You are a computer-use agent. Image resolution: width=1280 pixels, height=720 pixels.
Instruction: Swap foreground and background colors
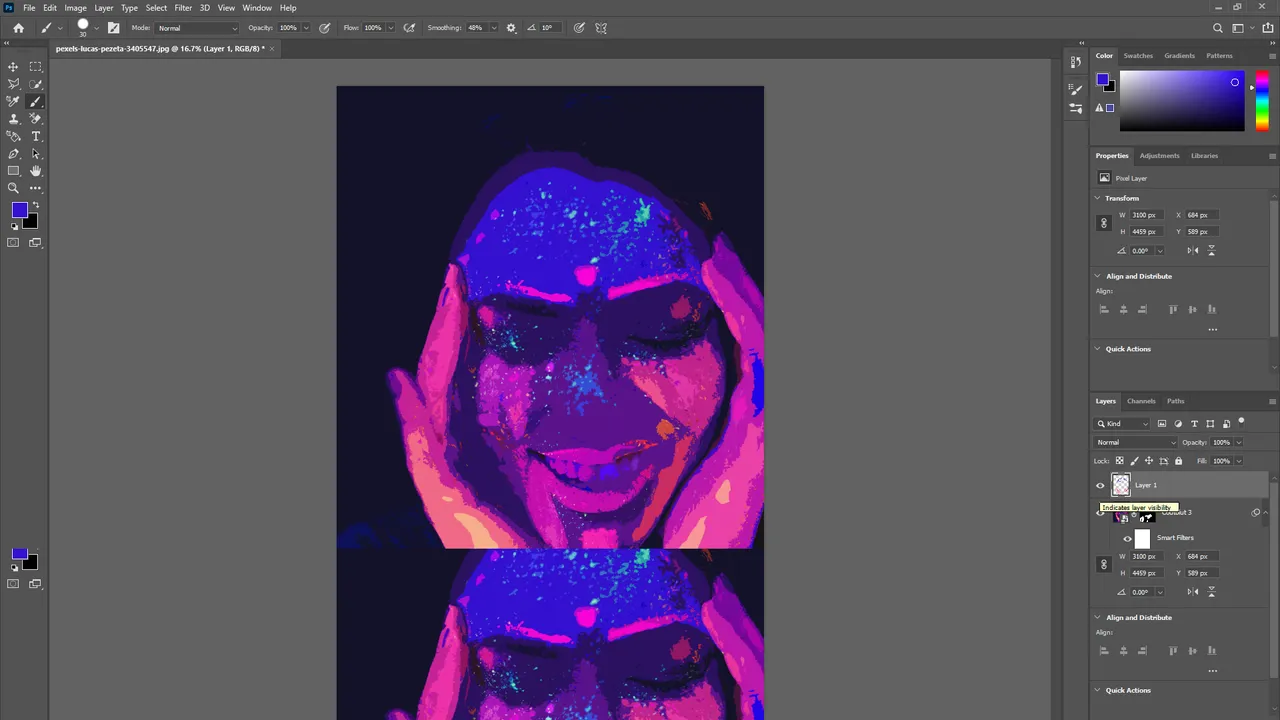click(x=36, y=206)
